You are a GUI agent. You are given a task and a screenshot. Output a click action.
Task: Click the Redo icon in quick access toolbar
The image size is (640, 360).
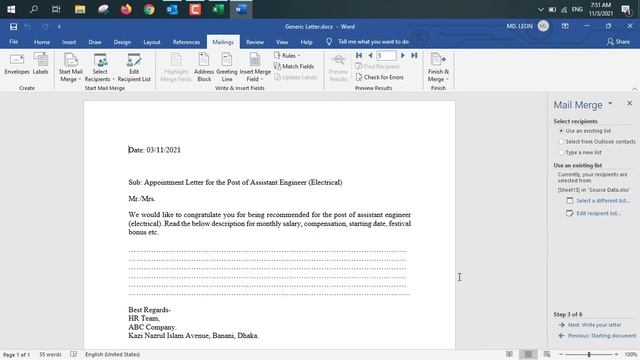[x=45, y=27]
